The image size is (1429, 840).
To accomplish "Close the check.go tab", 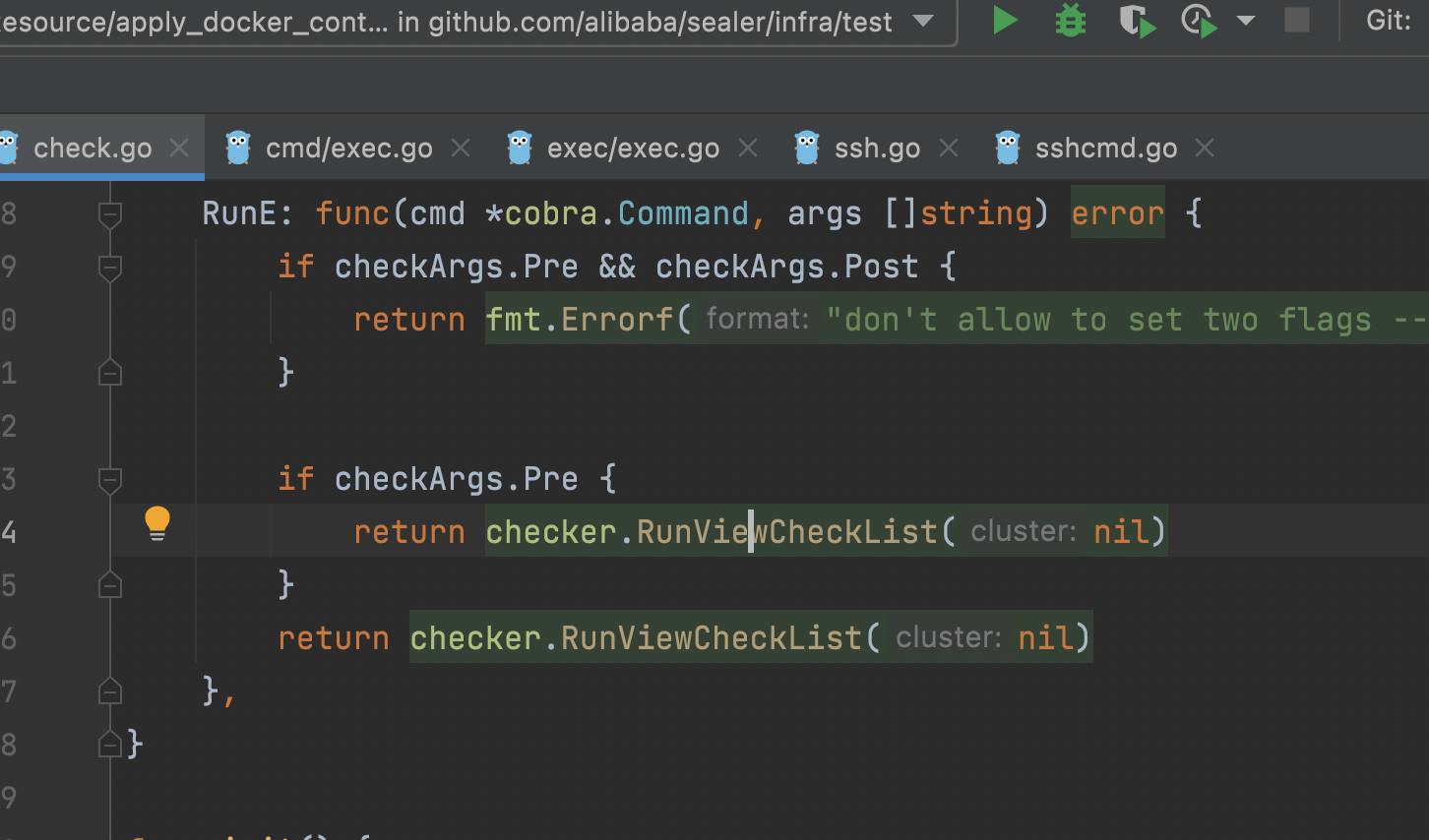I will (179, 149).
